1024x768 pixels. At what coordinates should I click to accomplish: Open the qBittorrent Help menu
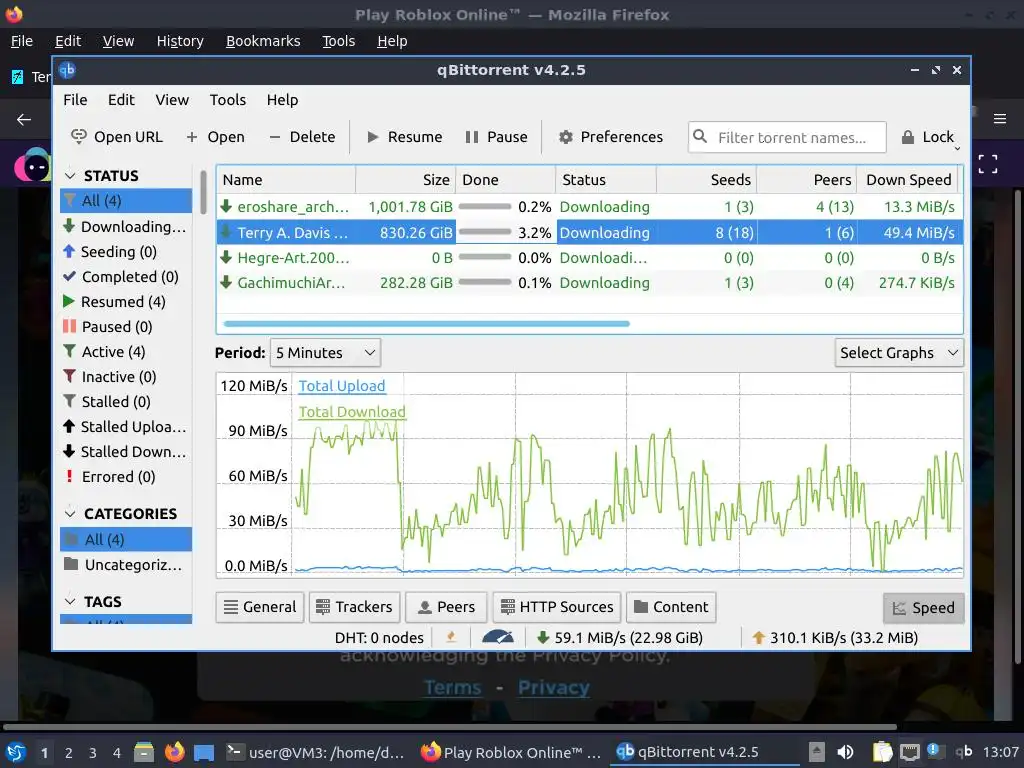282,100
